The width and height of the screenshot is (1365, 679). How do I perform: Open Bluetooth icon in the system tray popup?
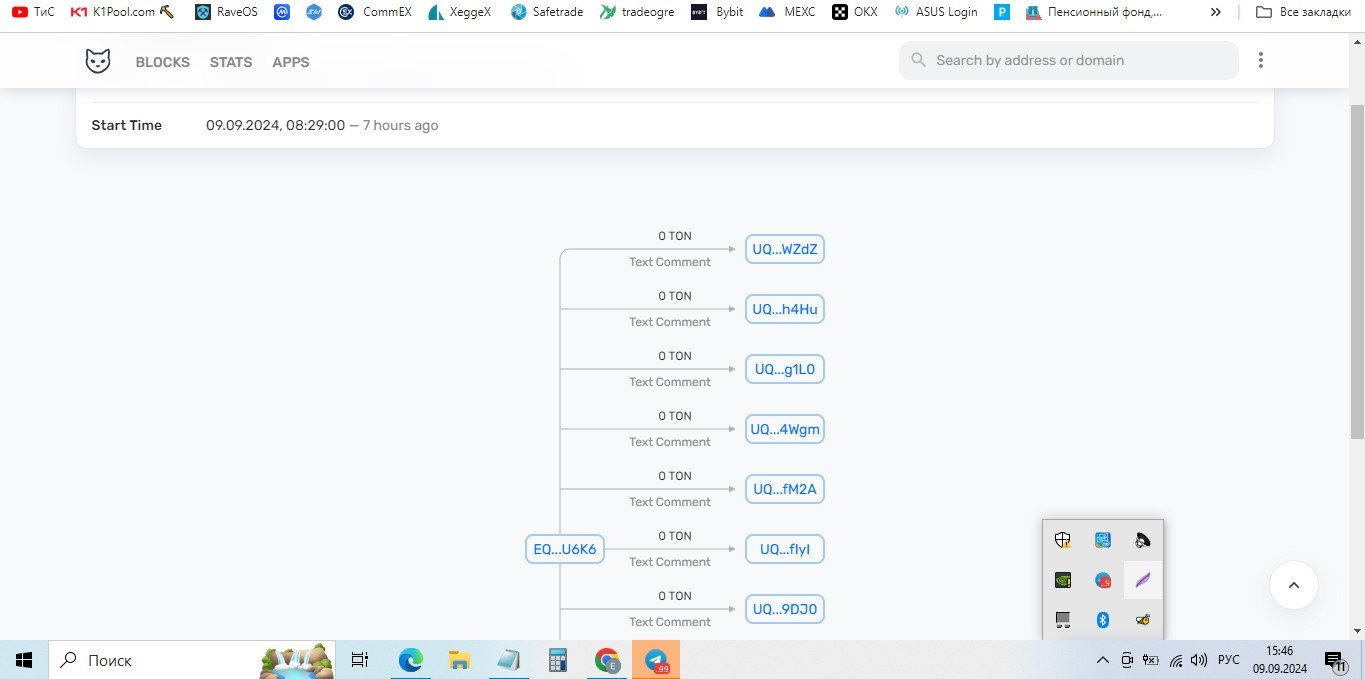[x=1103, y=620]
